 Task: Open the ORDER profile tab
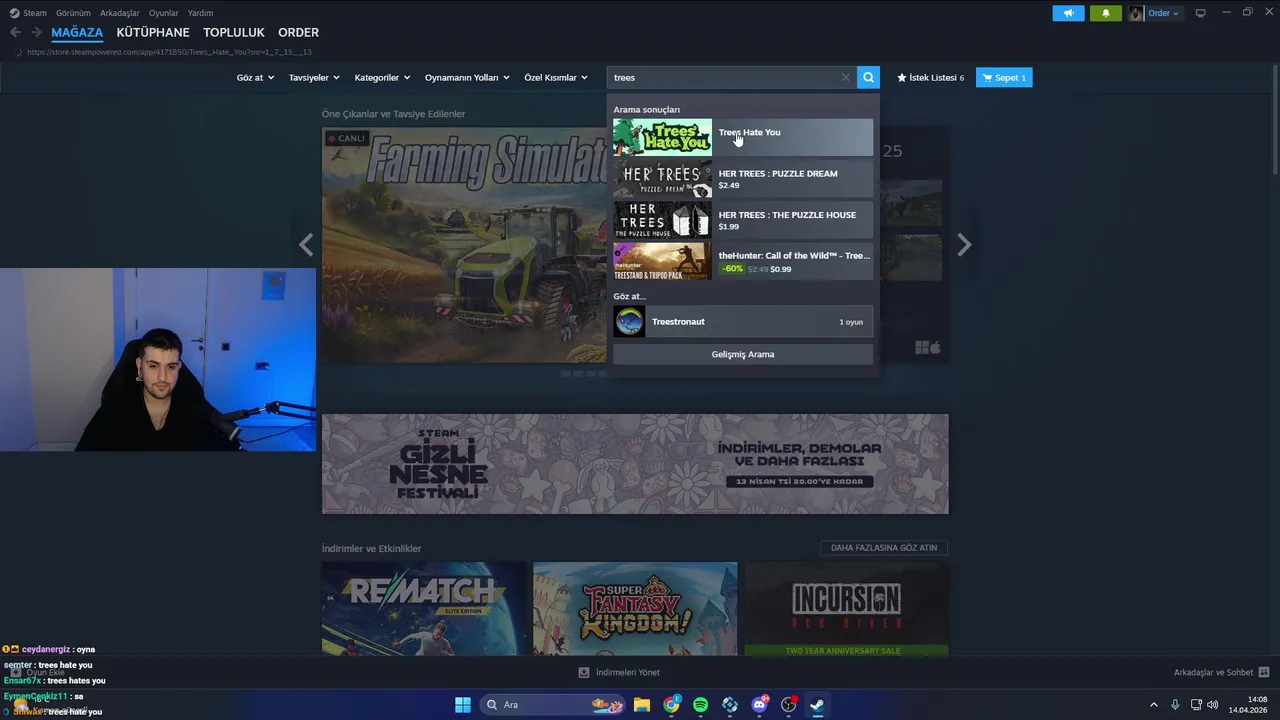298,32
